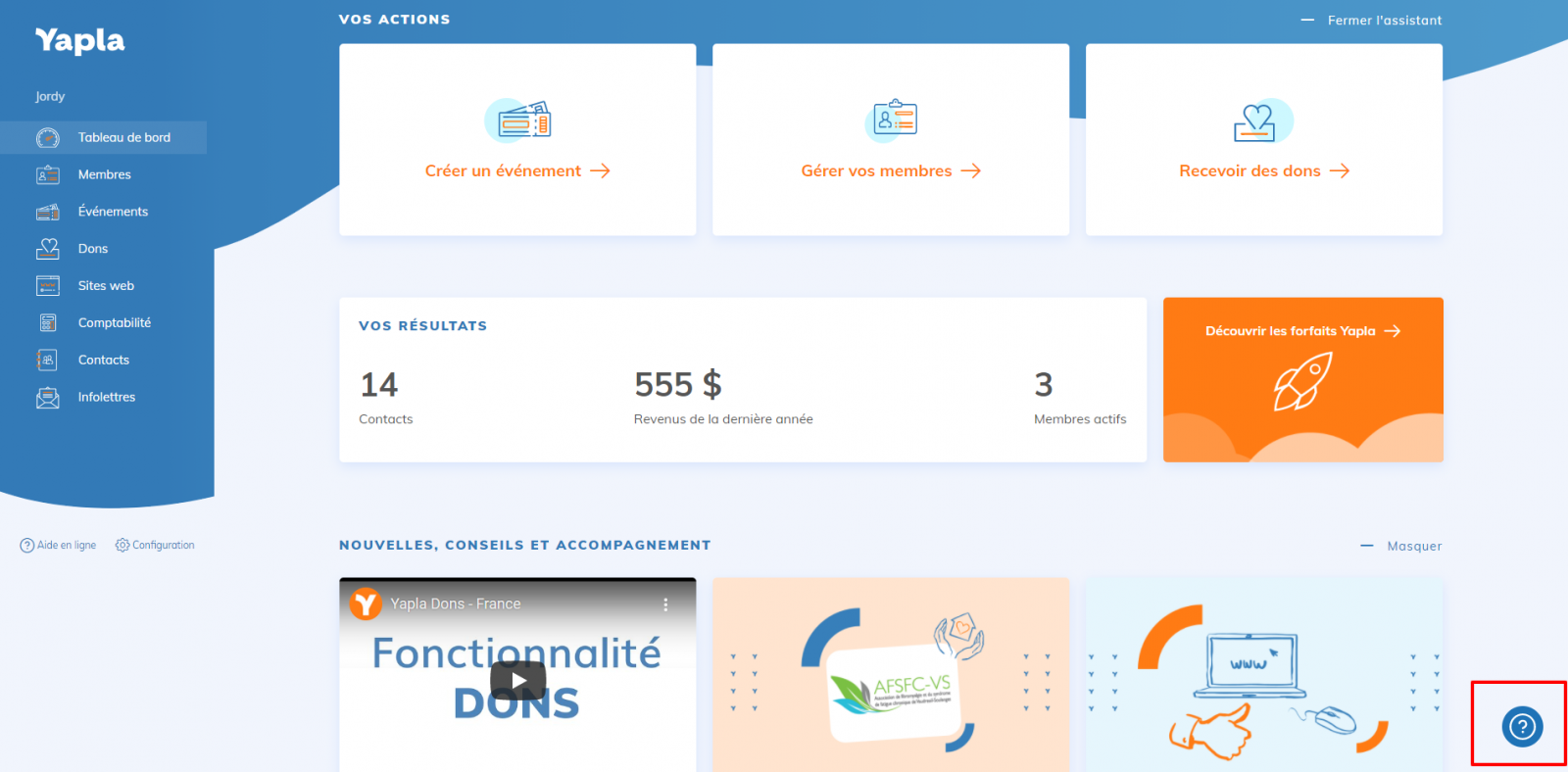
Task: Click the member card icon above Gérer vos membres
Action: [891, 120]
